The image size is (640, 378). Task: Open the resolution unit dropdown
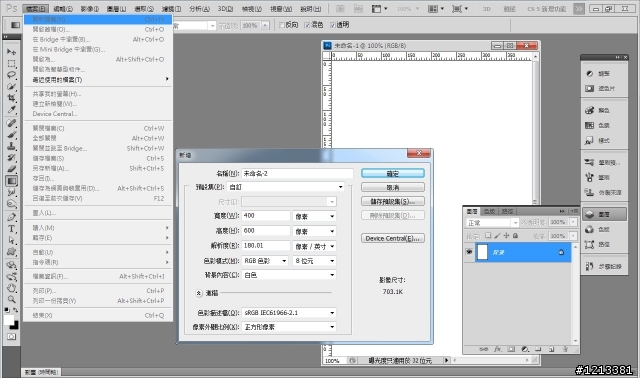point(314,246)
